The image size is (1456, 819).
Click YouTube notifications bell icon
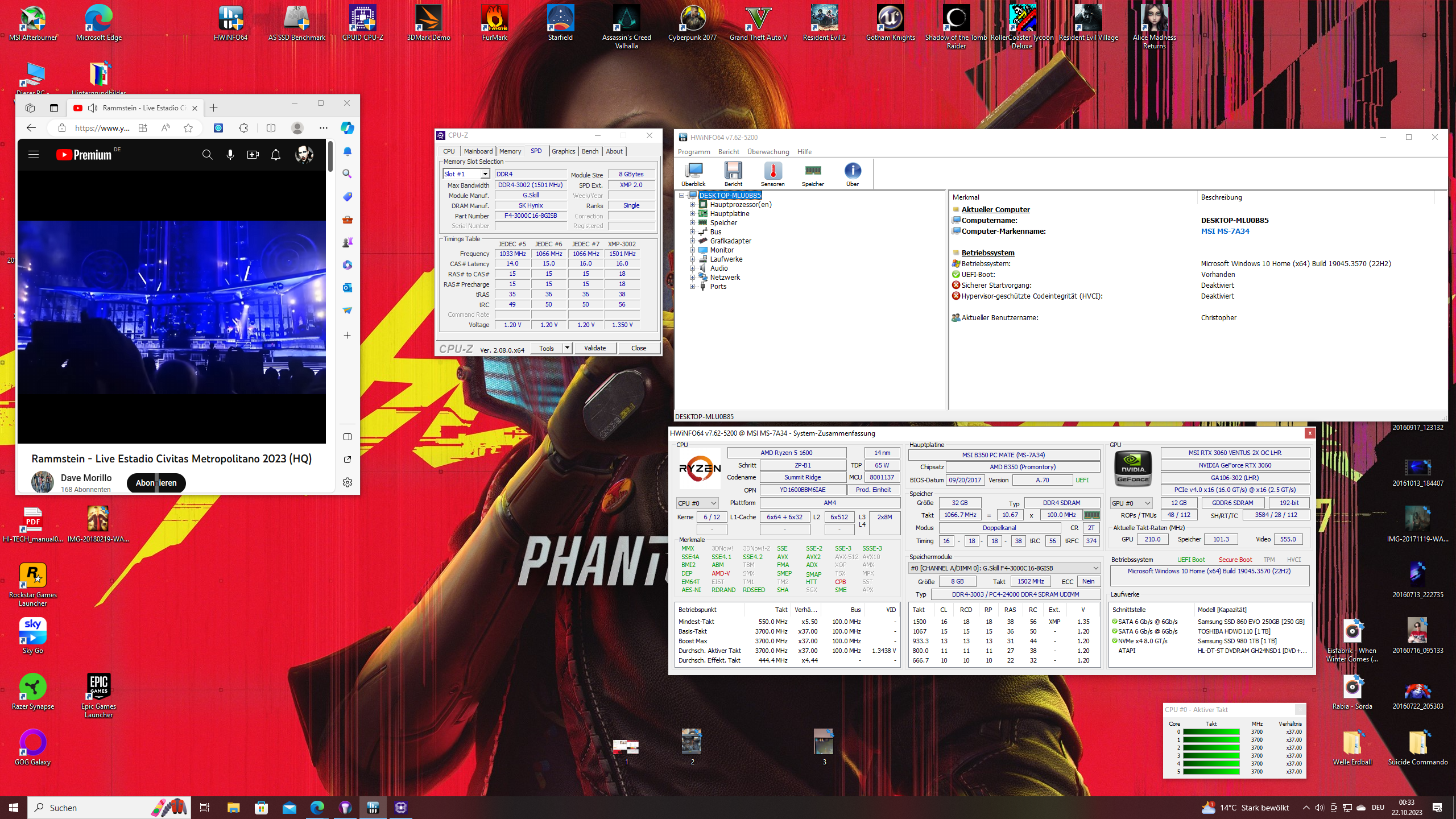tap(276, 155)
